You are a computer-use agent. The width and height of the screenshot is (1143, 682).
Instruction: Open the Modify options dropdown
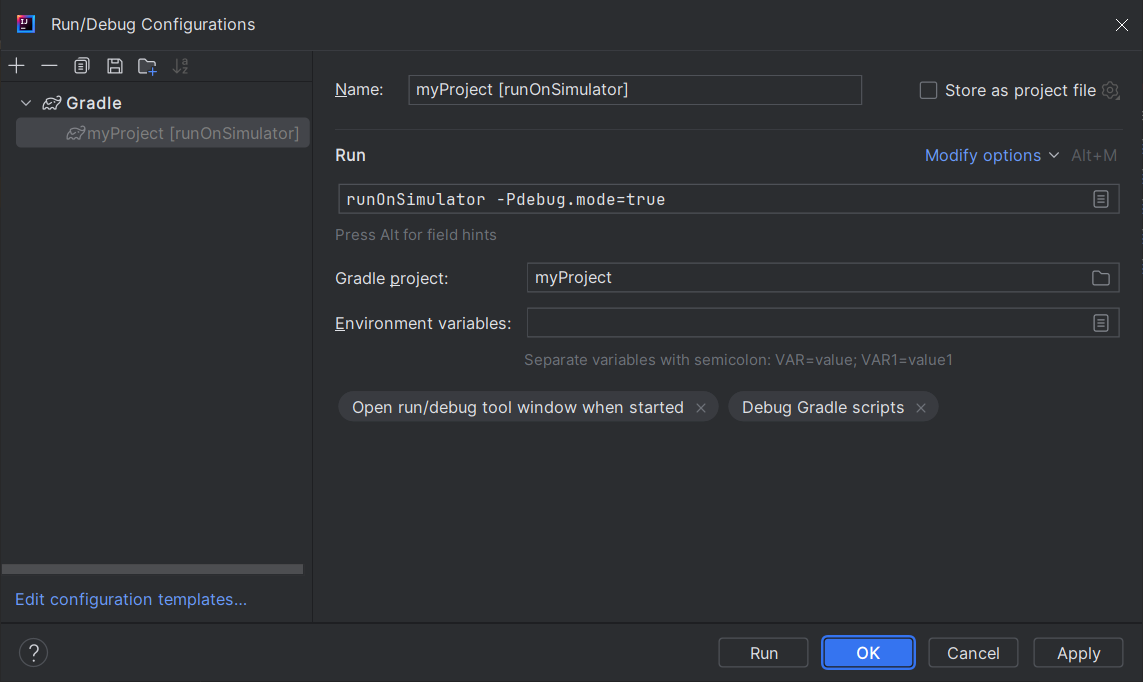[991, 155]
